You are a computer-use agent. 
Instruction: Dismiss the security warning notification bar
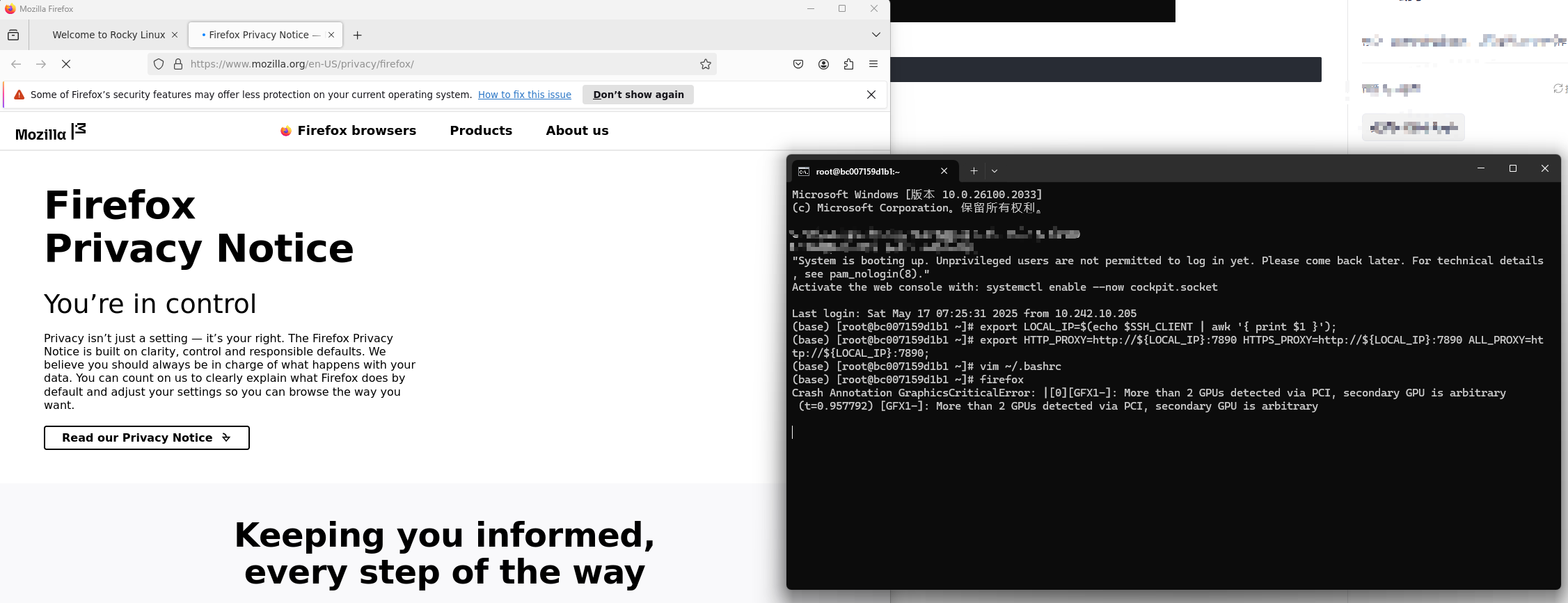[x=871, y=95]
